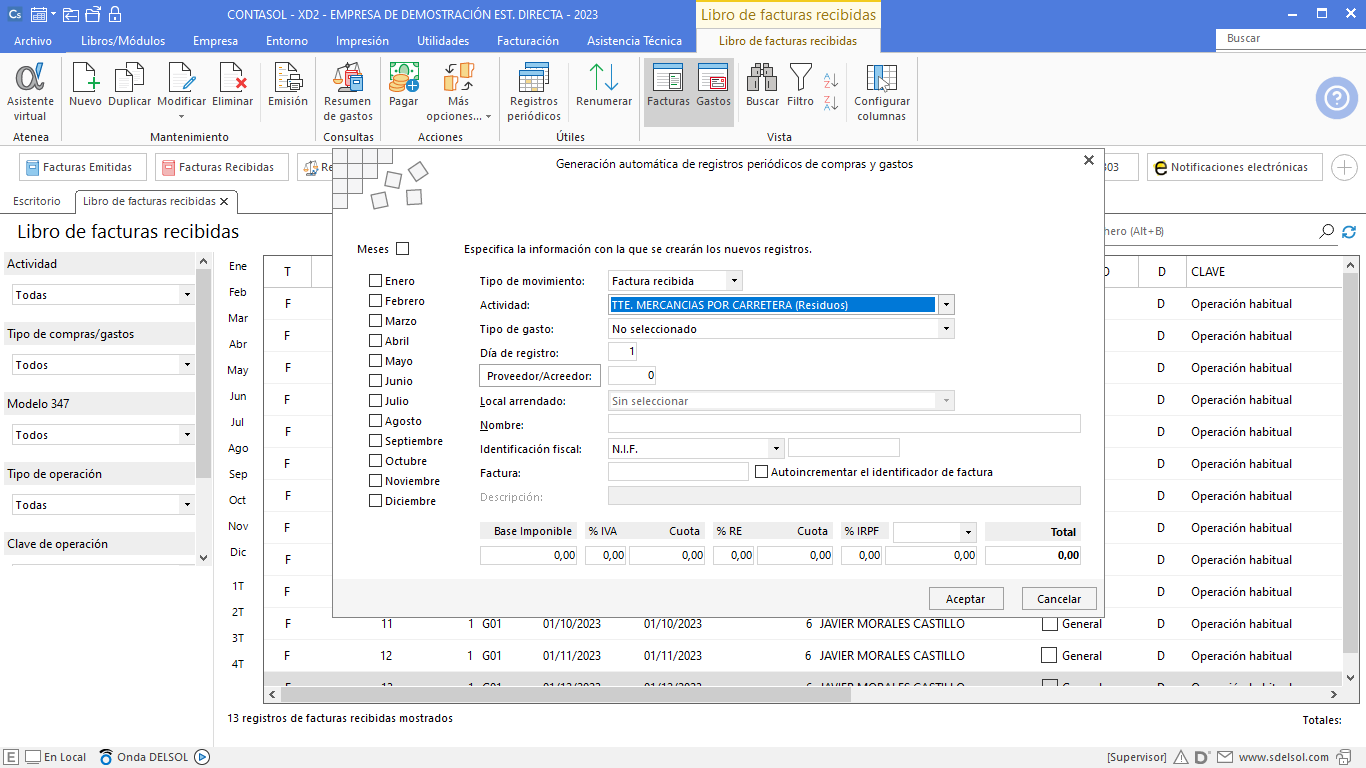Click the Proveedor/Acreedor button
Screen dimensions: 1366x768
tap(540, 376)
